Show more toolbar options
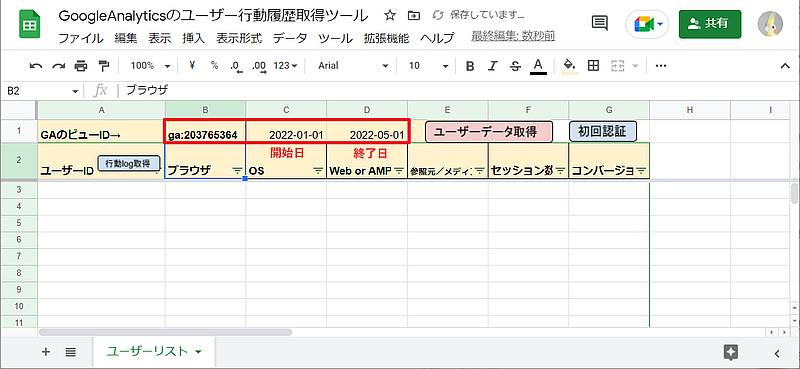 661,66
